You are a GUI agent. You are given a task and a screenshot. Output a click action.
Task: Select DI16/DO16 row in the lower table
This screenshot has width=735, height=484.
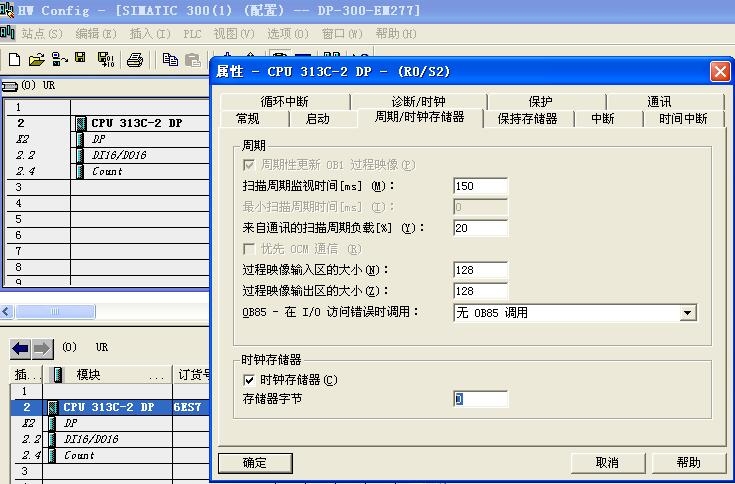pos(110,439)
